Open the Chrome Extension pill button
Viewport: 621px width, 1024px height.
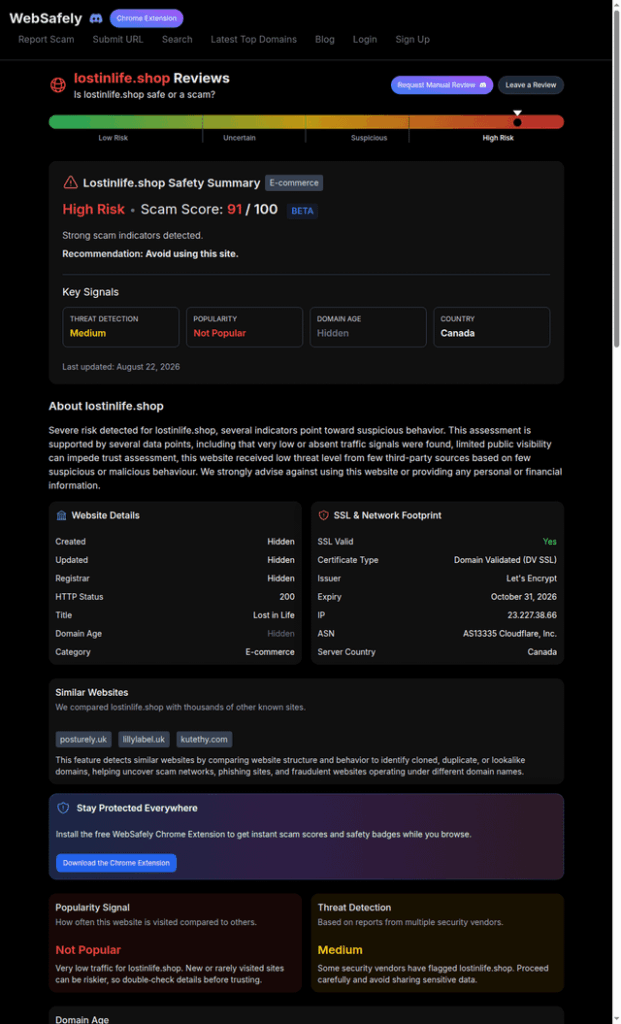click(x=146, y=18)
